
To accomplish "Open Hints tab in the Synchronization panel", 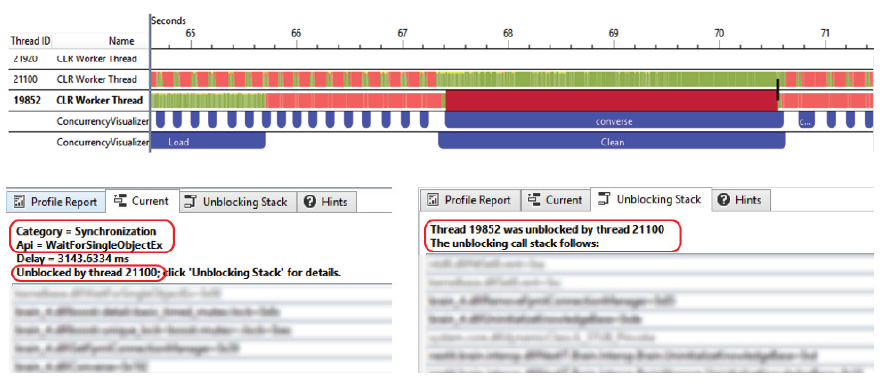I will tap(327, 202).
